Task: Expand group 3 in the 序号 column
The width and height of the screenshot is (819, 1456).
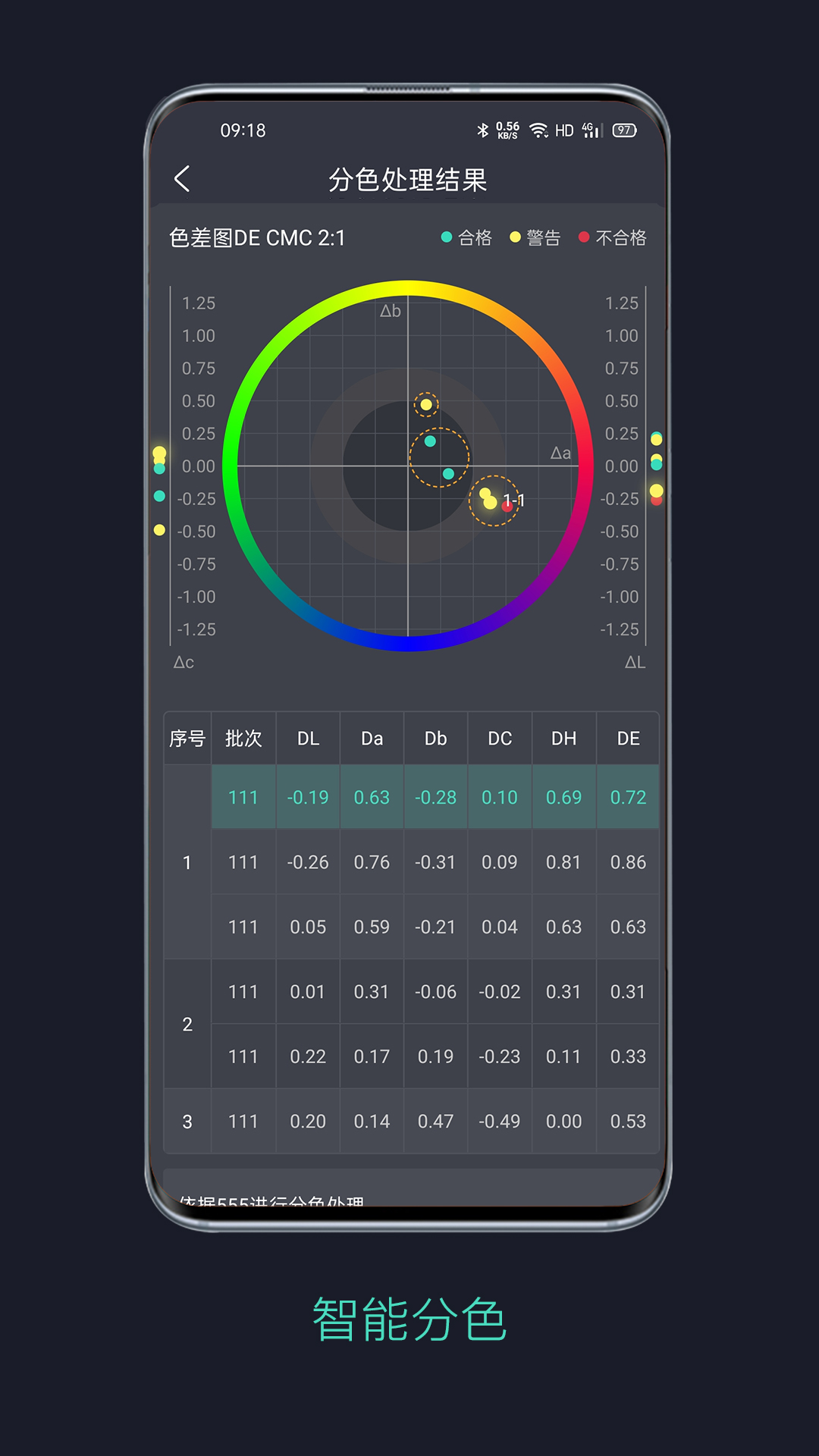Action: (x=187, y=1122)
